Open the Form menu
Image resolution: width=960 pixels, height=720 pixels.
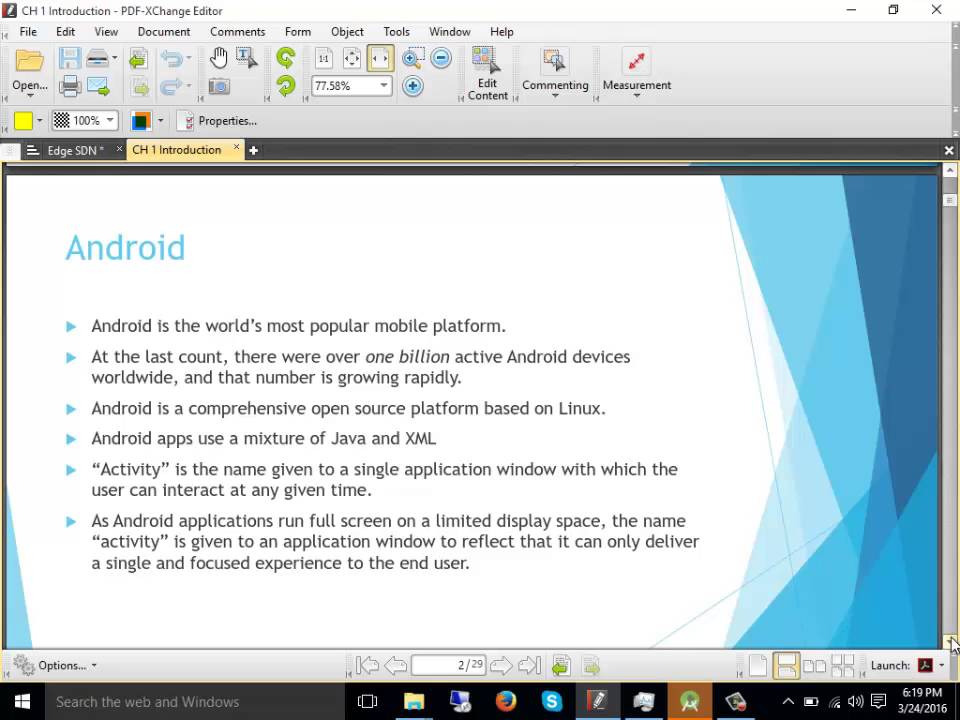298,32
